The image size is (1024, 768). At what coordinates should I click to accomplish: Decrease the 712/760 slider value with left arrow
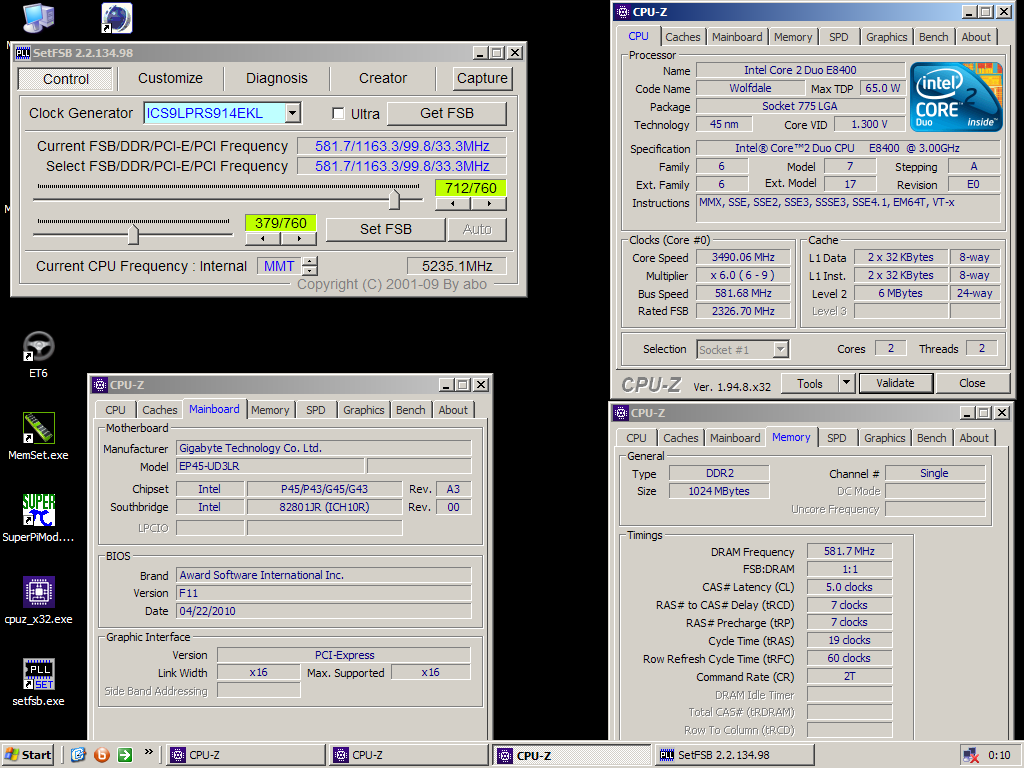[452, 204]
